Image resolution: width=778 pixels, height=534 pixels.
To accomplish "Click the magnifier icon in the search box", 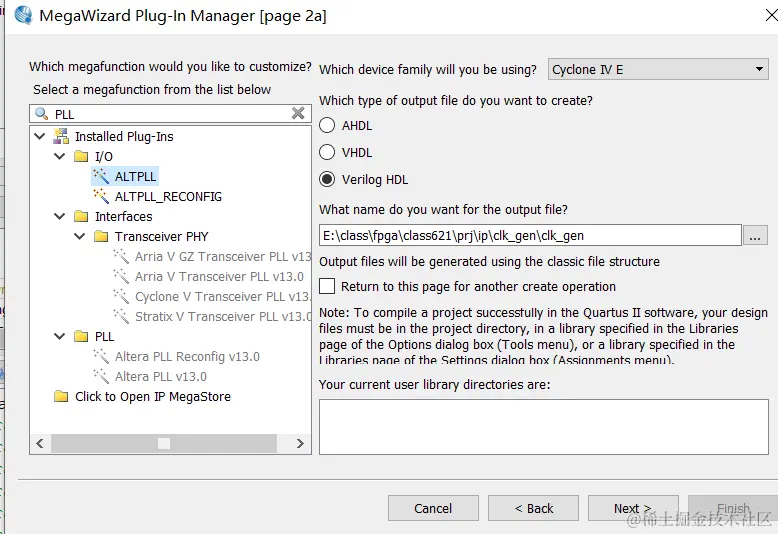I will [x=42, y=114].
